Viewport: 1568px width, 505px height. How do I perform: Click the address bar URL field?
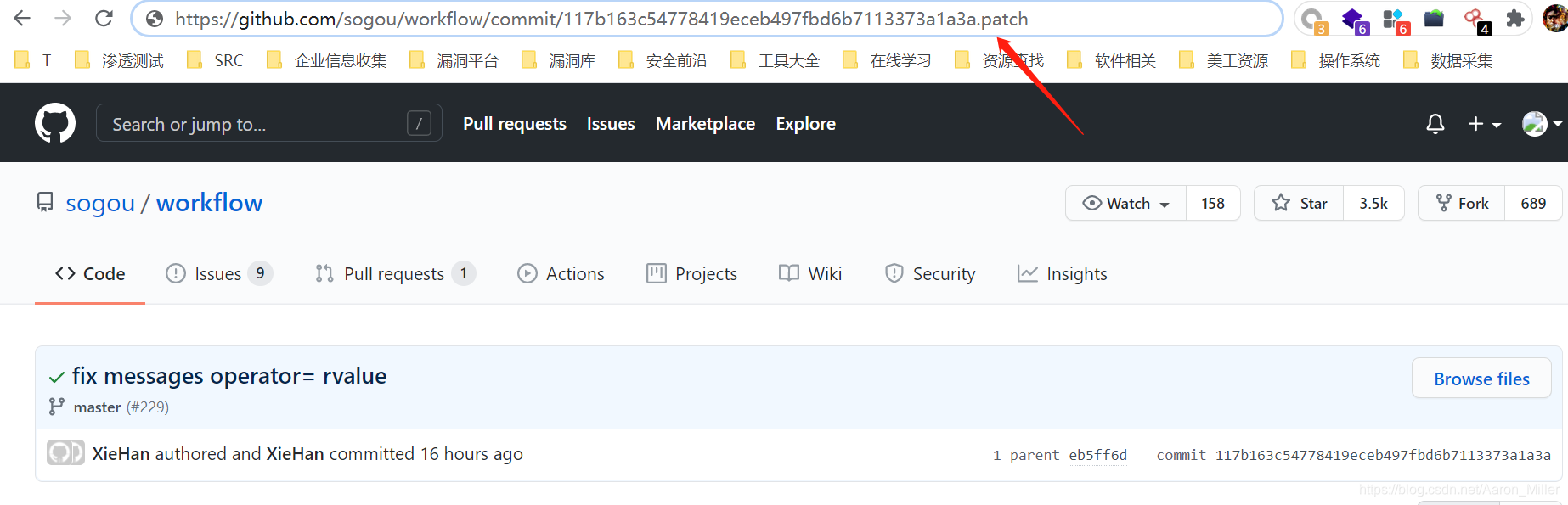[x=707, y=19]
